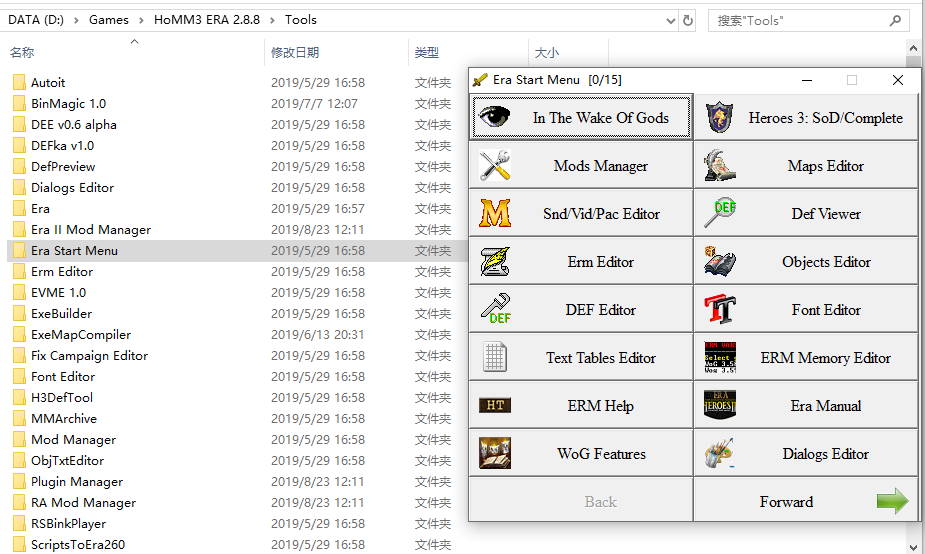Viewport: 925px width, 554px height.
Task: Select the DEFka v1.0 folder
Action: point(63,146)
